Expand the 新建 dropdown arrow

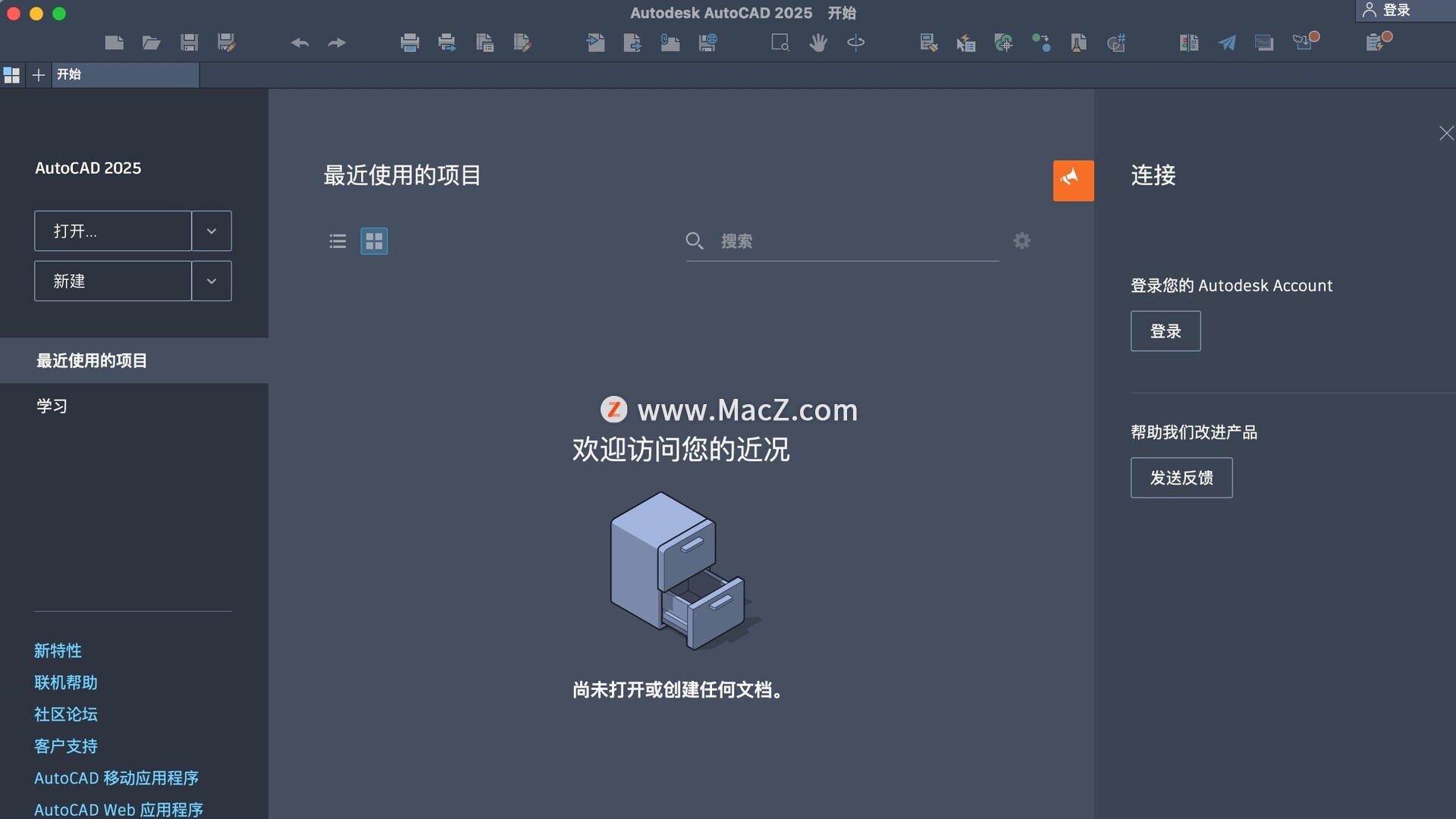coord(212,281)
